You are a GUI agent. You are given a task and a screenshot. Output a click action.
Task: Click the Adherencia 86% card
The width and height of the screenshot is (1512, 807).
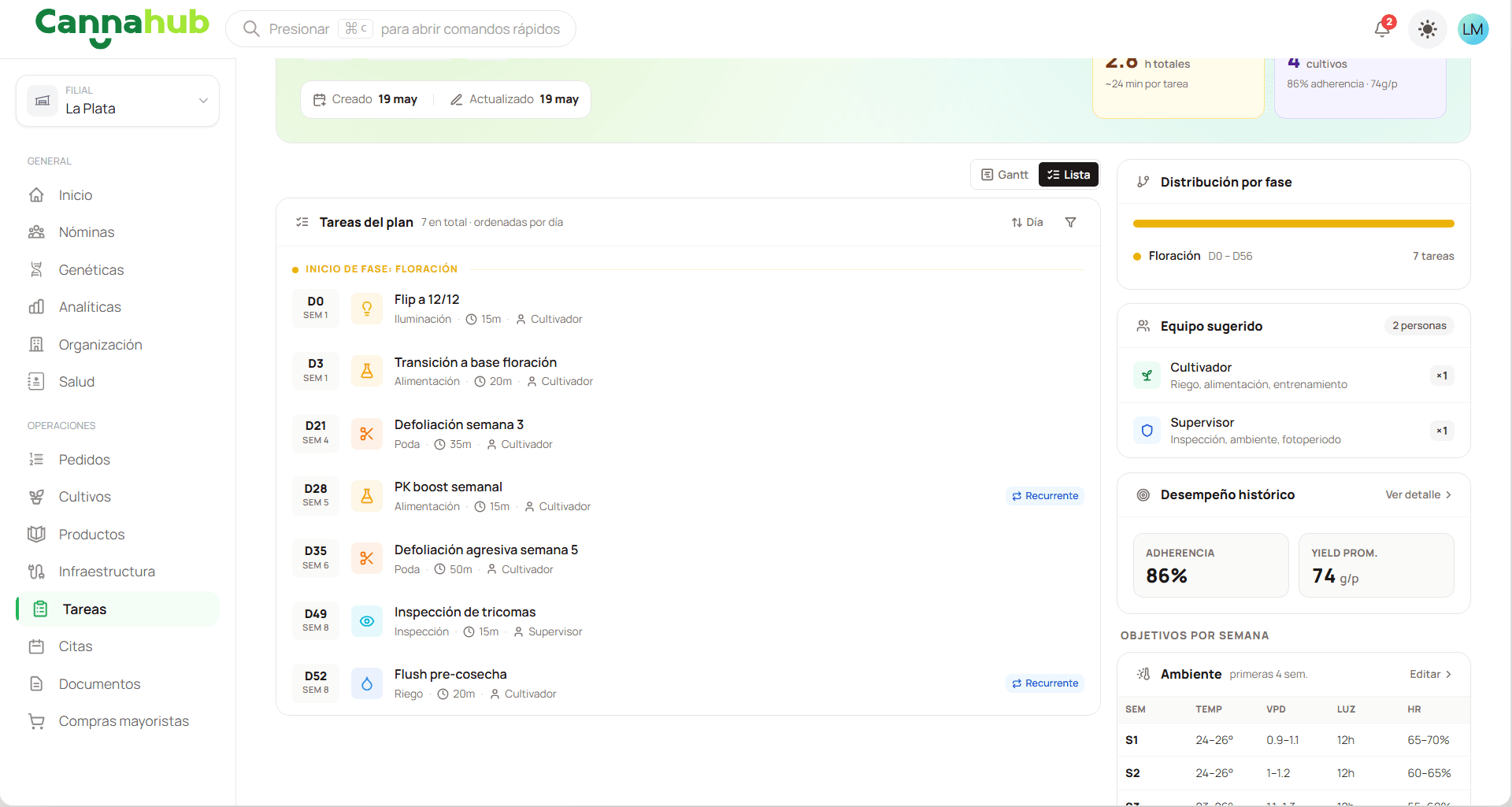coord(1210,565)
